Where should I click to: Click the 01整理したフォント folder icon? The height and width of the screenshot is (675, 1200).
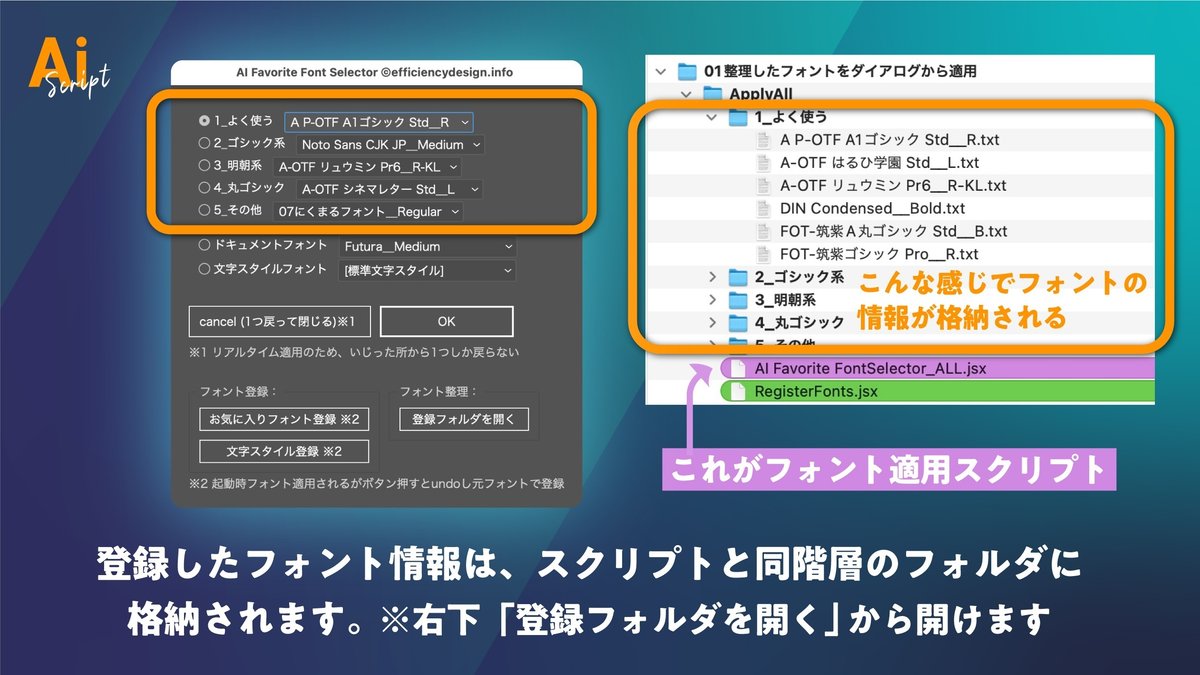(x=687, y=71)
